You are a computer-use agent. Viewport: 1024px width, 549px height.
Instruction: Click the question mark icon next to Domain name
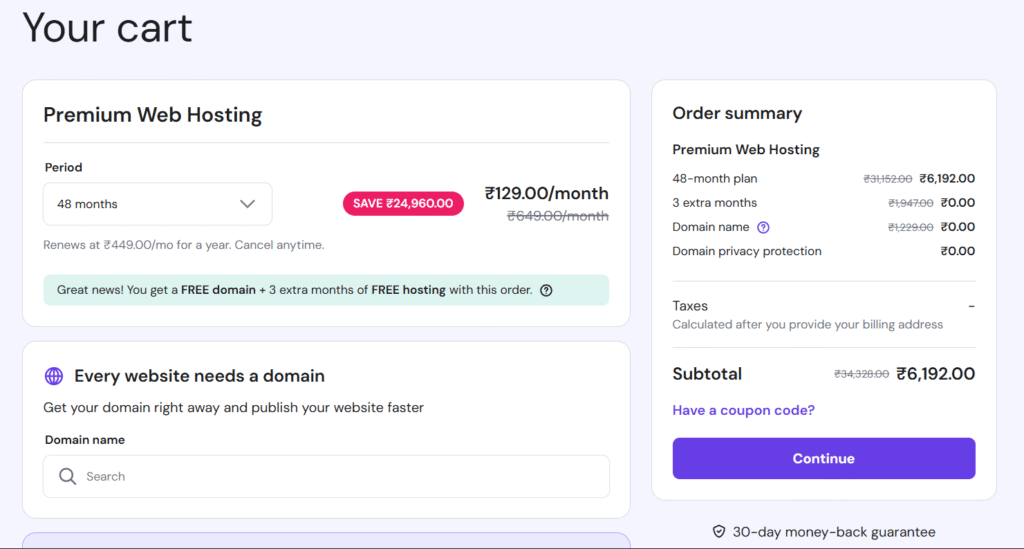(x=763, y=227)
